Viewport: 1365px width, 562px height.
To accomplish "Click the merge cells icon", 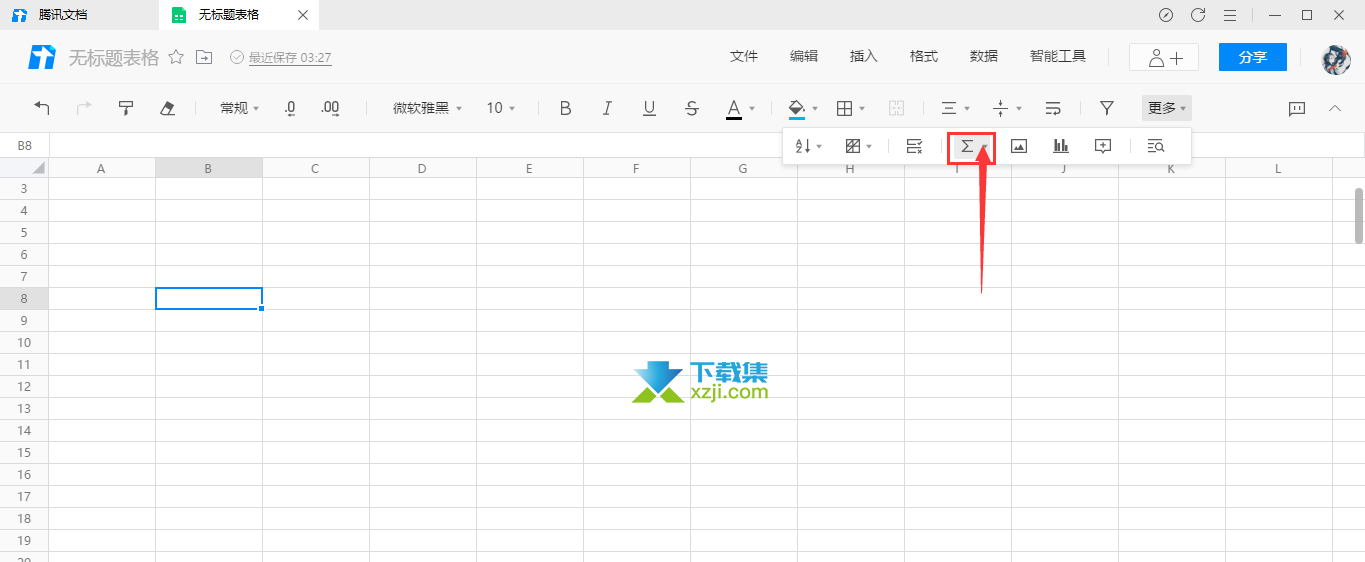I will point(897,108).
